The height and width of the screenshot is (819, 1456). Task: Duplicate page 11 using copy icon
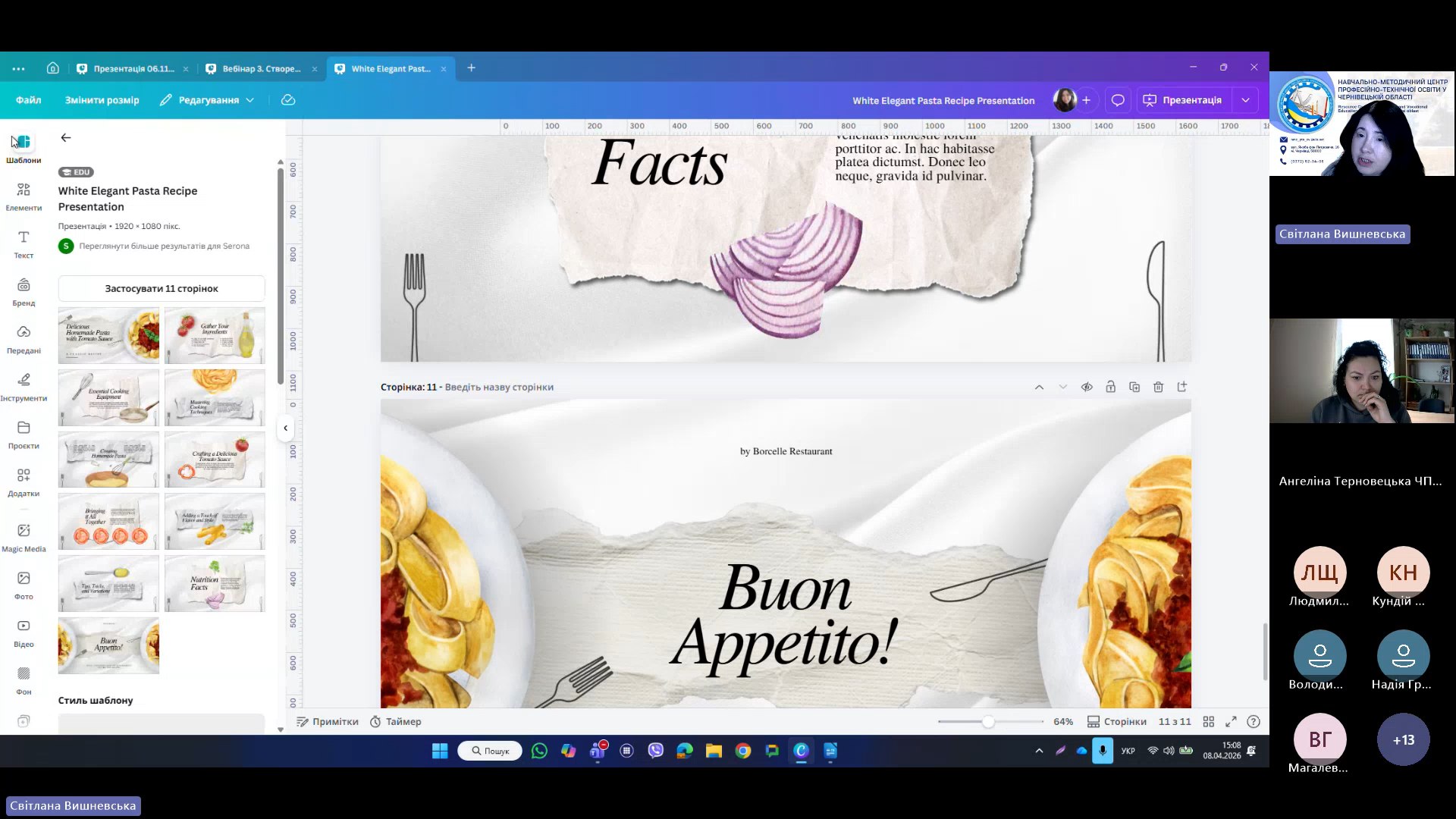click(1134, 387)
